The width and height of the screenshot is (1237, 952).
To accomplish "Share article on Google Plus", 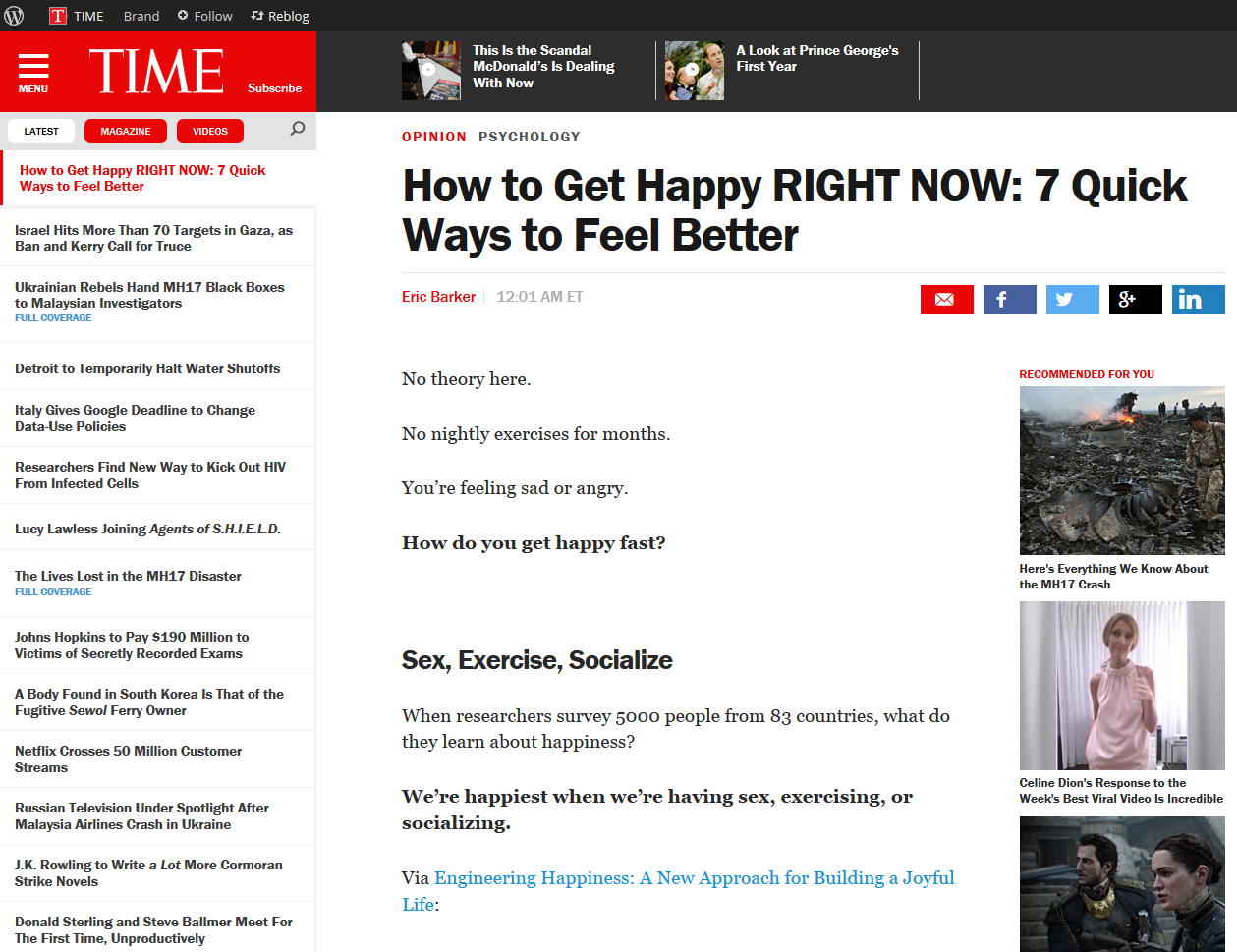I will coord(1135,300).
